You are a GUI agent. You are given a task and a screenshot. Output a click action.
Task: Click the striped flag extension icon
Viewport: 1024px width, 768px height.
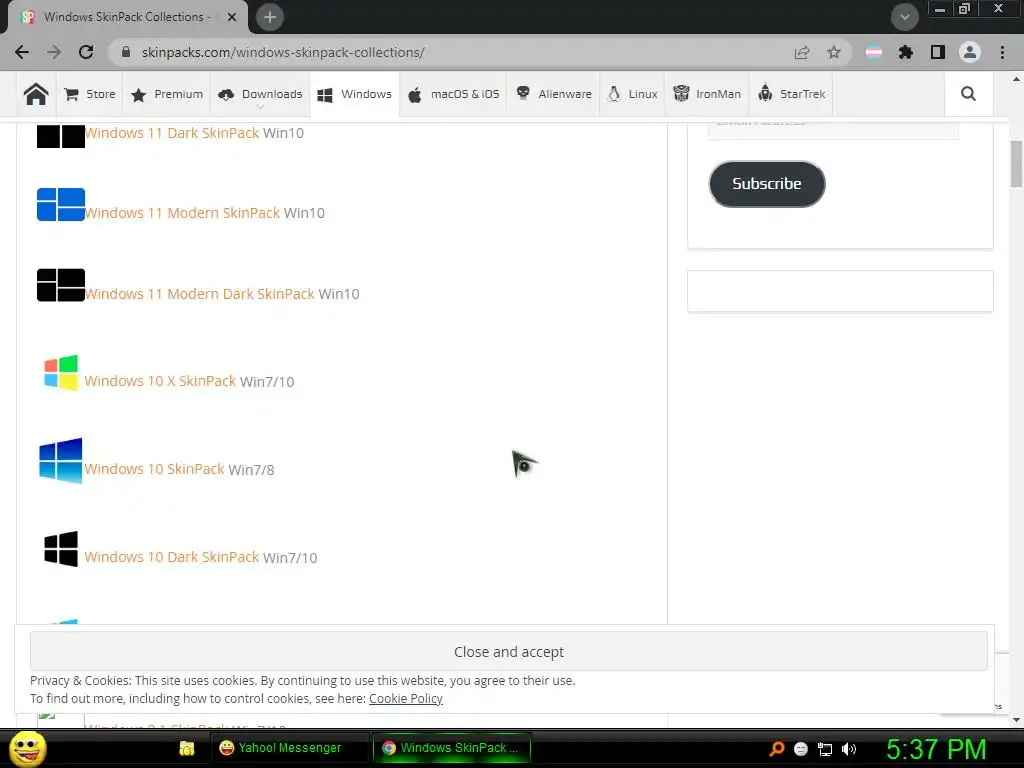874,52
